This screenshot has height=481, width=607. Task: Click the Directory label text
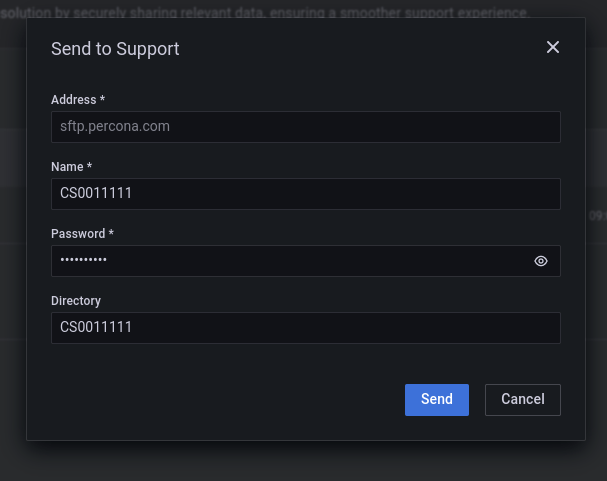pos(76,301)
